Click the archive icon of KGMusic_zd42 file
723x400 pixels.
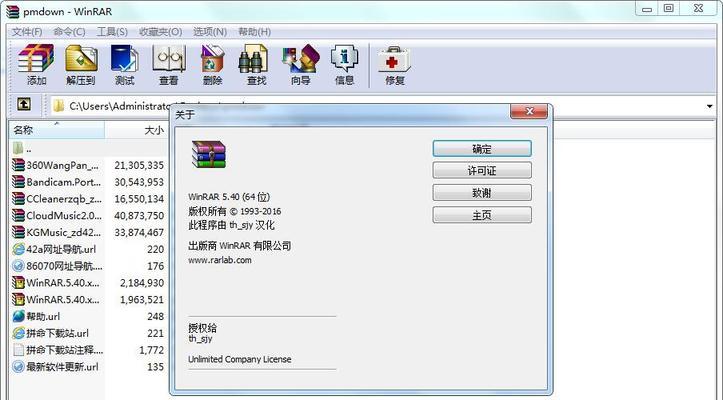(18, 232)
